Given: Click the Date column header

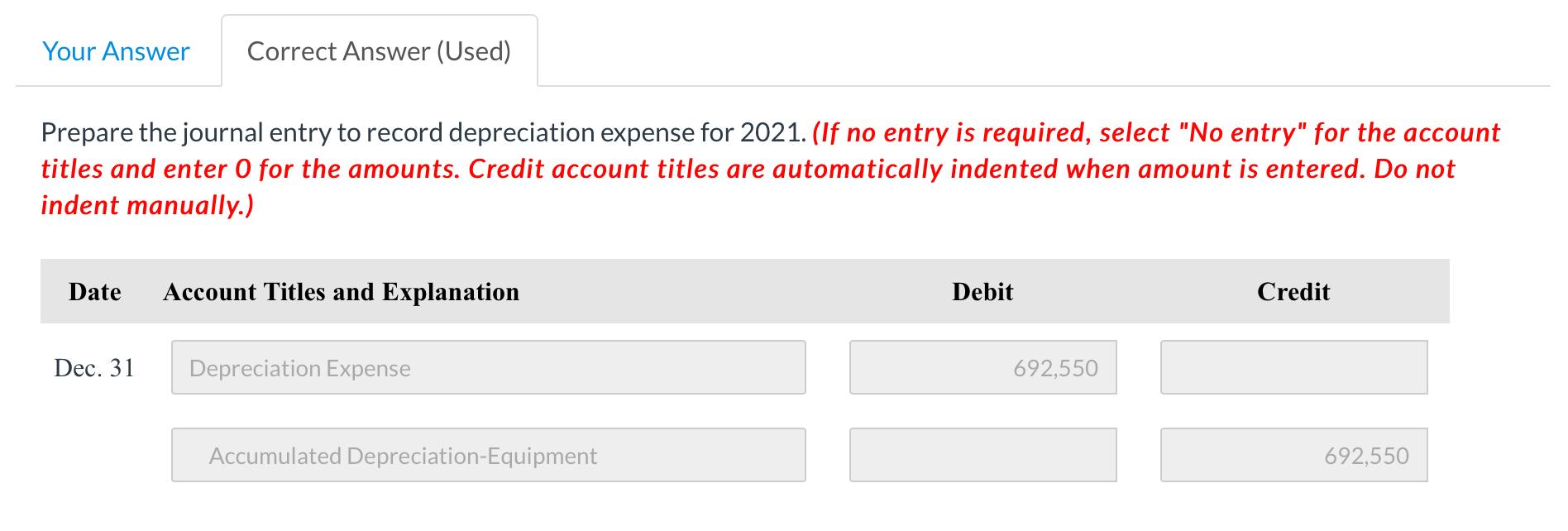Looking at the screenshot, I should (x=93, y=291).
